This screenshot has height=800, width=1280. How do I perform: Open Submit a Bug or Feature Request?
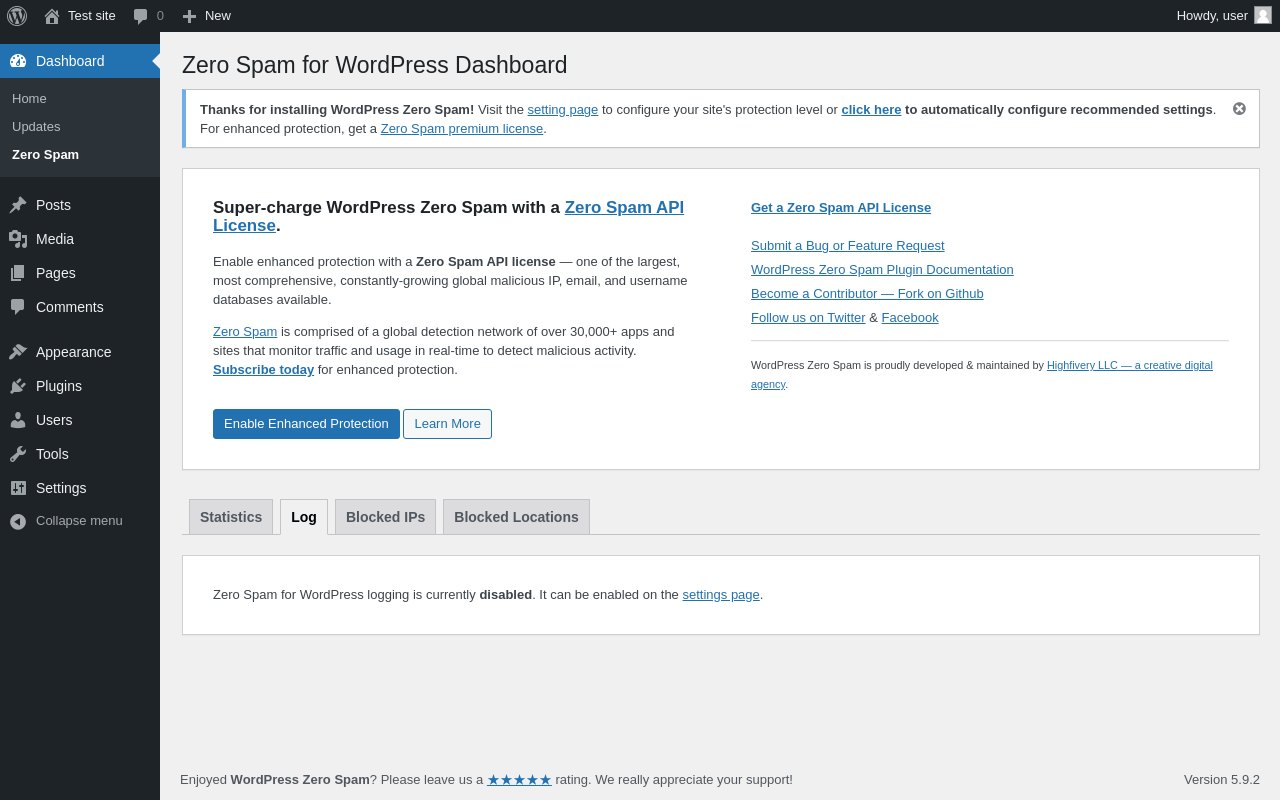(x=847, y=245)
